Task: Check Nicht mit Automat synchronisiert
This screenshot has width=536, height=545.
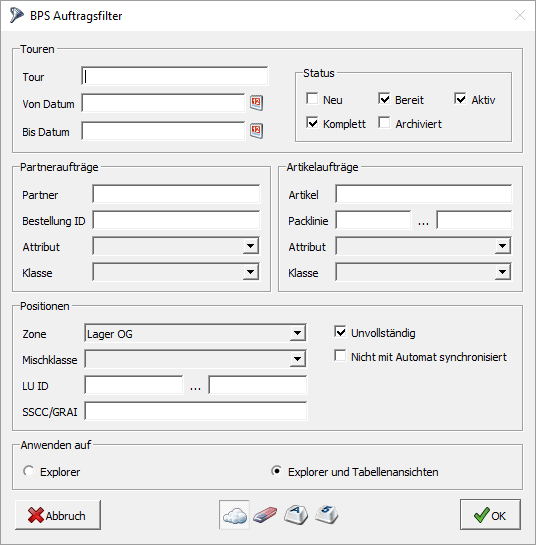Action: click(x=340, y=356)
